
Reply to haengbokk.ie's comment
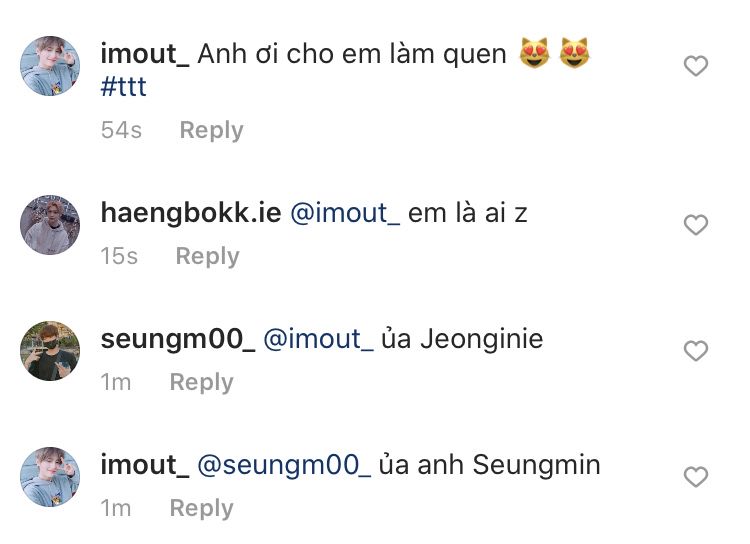pyautogui.click(x=207, y=256)
